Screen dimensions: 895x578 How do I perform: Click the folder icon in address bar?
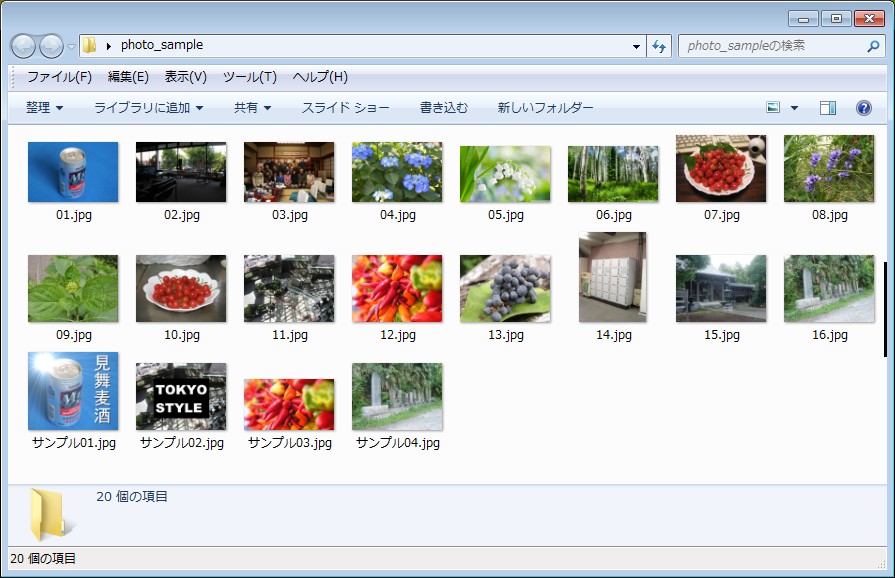(x=90, y=45)
